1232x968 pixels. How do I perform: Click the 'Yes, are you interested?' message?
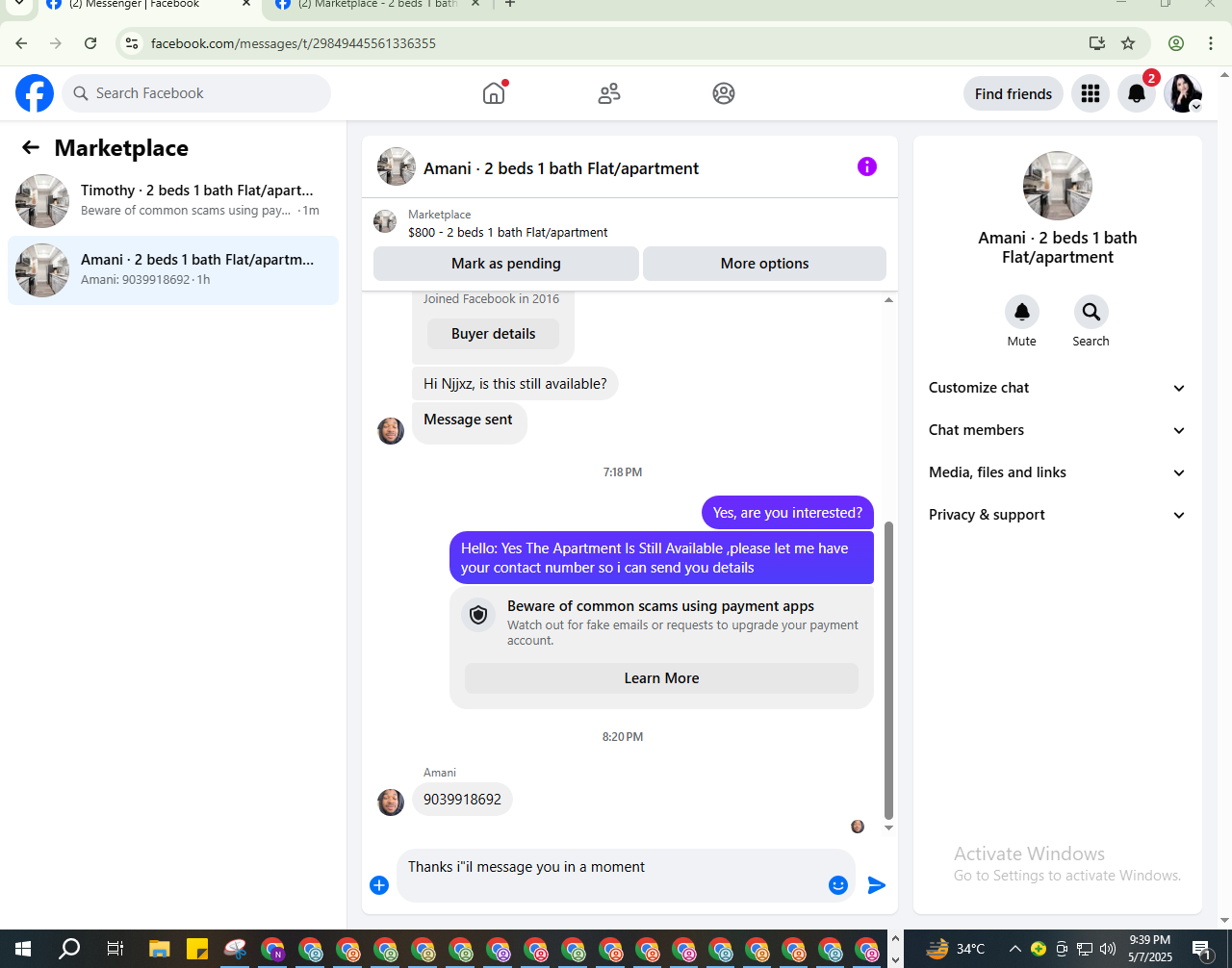(x=787, y=513)
